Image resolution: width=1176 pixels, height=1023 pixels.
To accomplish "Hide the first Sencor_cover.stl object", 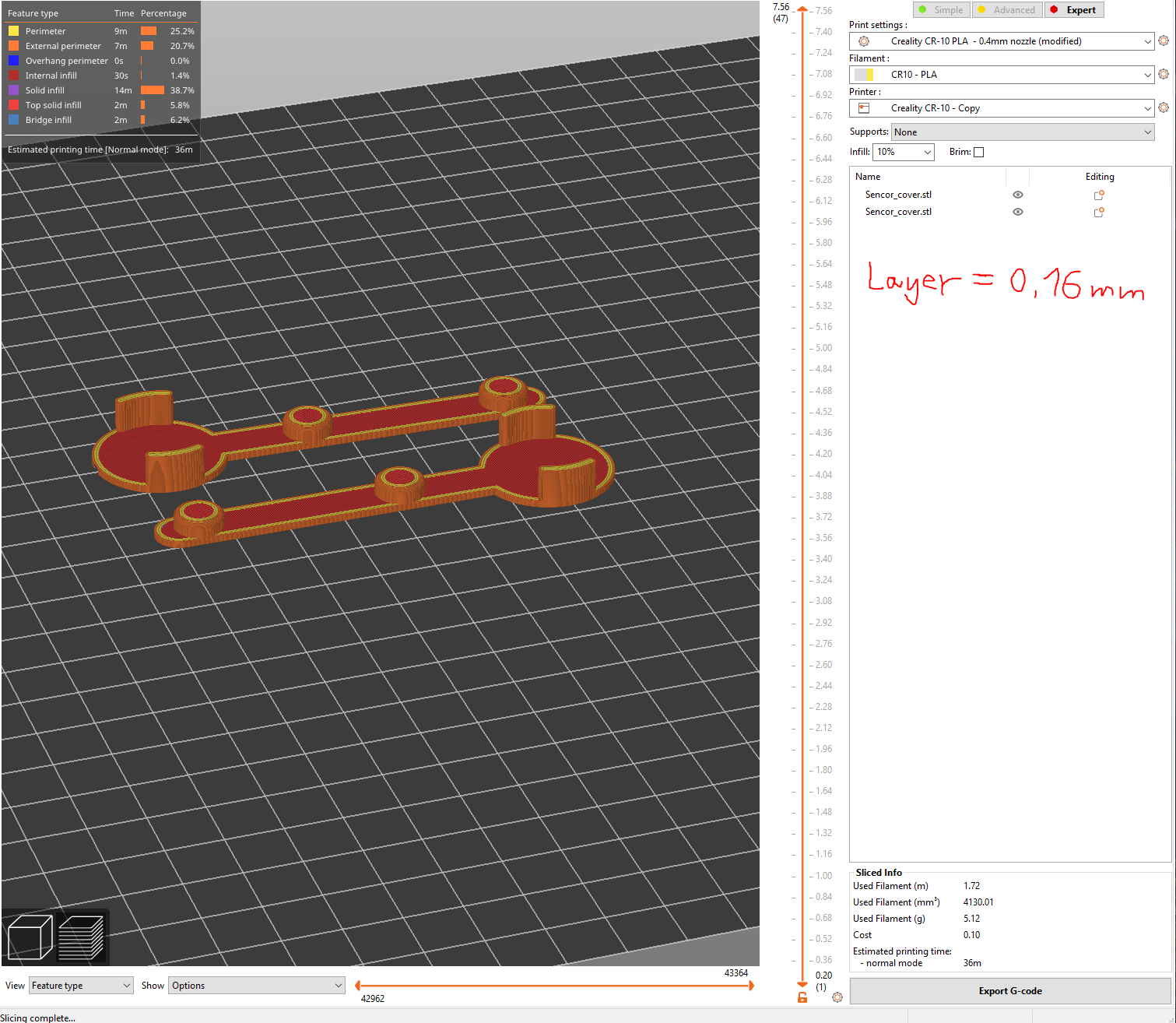I will coord(1018,195).
